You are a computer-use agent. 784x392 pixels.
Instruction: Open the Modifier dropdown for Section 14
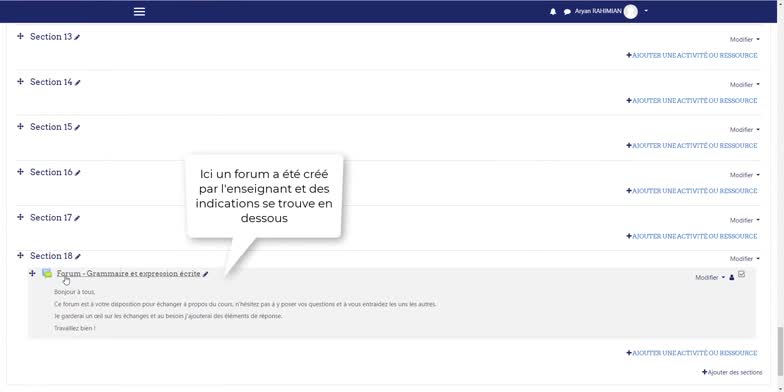point(744,84)
